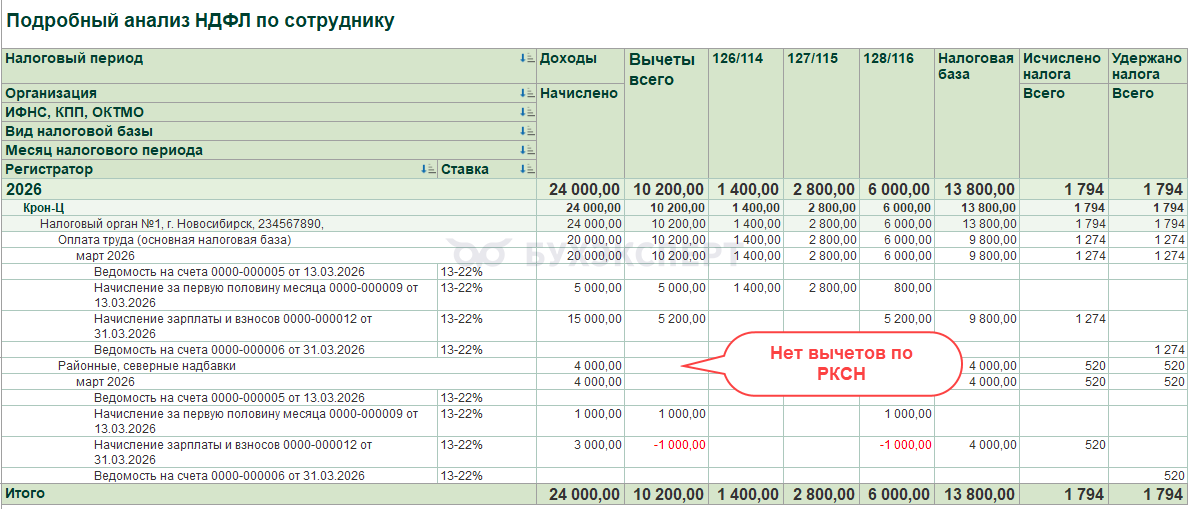Click sort icon beside Организация

pos(527,93)
